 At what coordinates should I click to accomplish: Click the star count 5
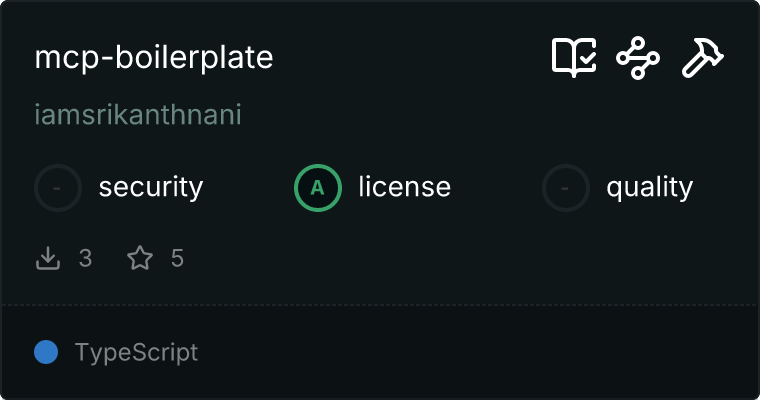[x=177, y=258]
